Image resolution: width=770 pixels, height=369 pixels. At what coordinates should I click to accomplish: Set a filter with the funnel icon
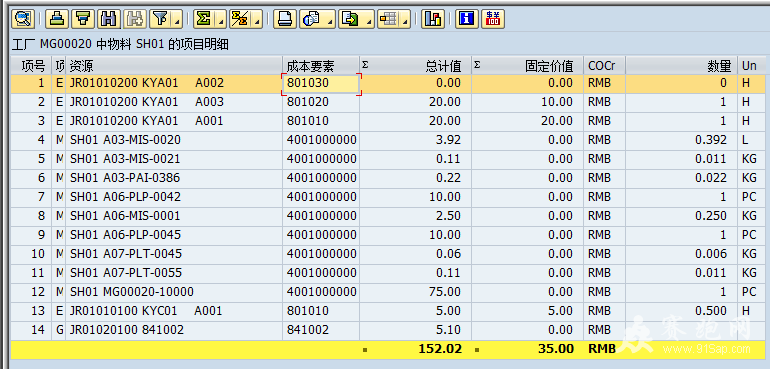(160, 19)
